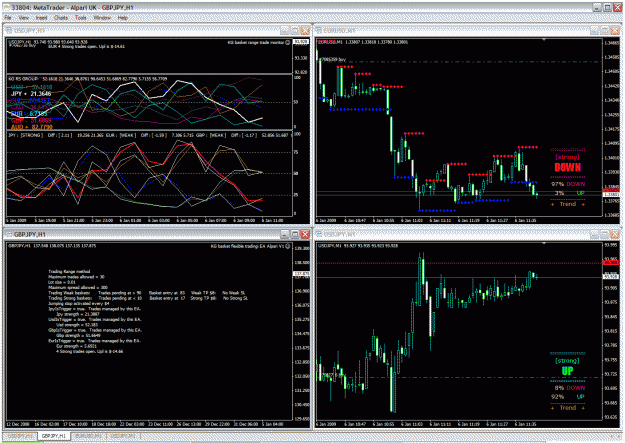Click the 'Maximum trades allowed = 30' line
This screenshot has width=625, height=443.
76,276
